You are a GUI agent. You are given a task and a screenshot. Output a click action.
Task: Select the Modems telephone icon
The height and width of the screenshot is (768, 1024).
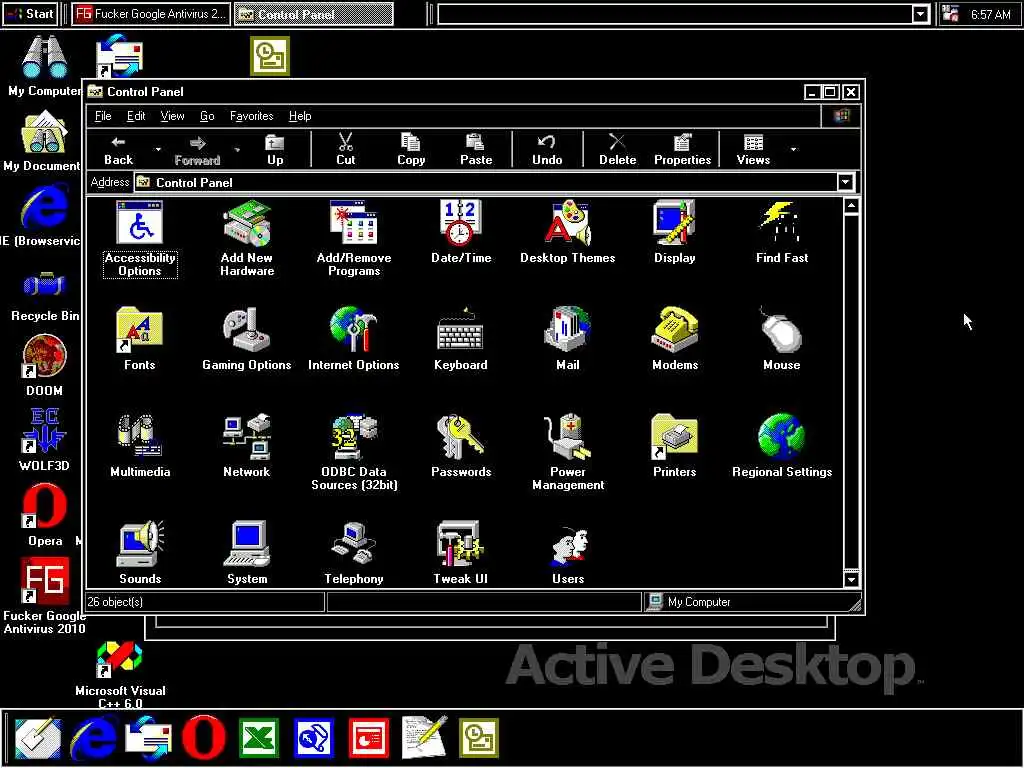coord(675,339)
